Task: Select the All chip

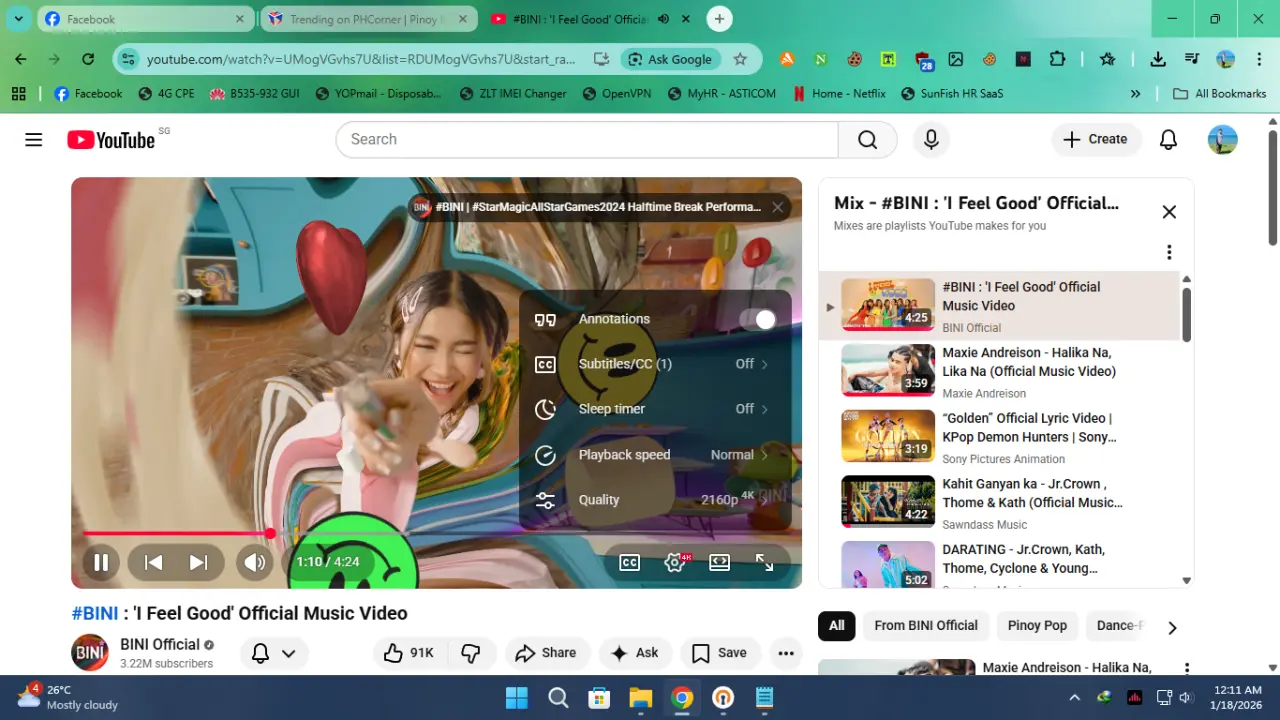Action: [x=837, y=626]
